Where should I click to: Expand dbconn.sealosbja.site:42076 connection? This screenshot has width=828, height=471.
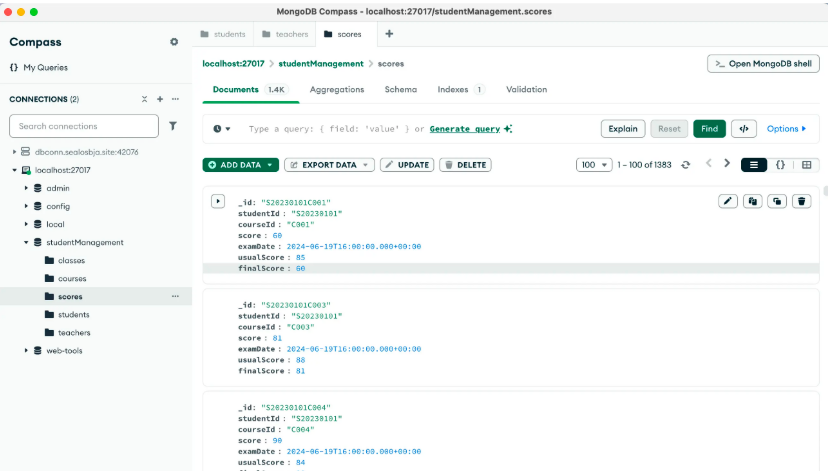[14, 152]
